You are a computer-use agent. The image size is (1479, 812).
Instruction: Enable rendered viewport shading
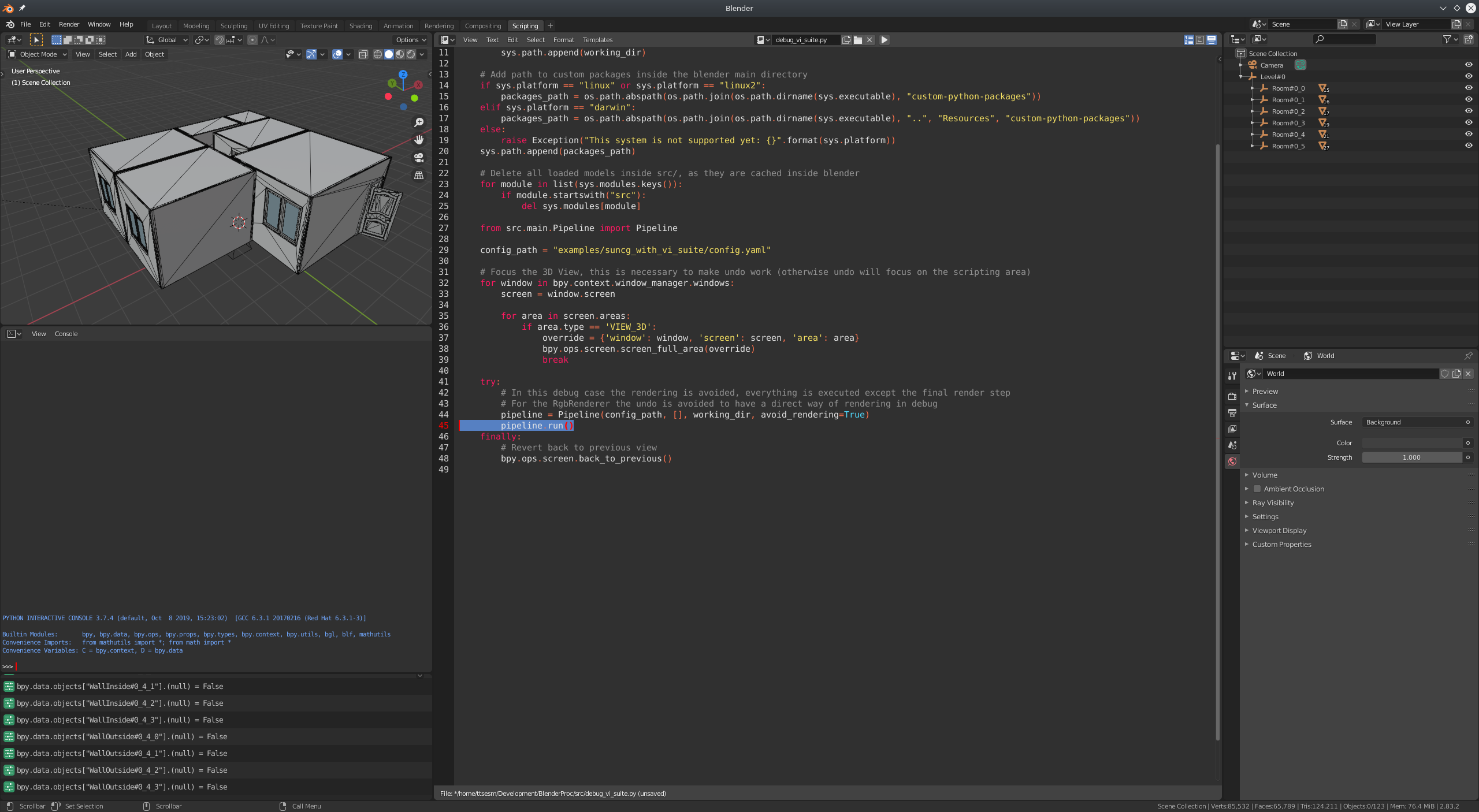tap(411, 54)
